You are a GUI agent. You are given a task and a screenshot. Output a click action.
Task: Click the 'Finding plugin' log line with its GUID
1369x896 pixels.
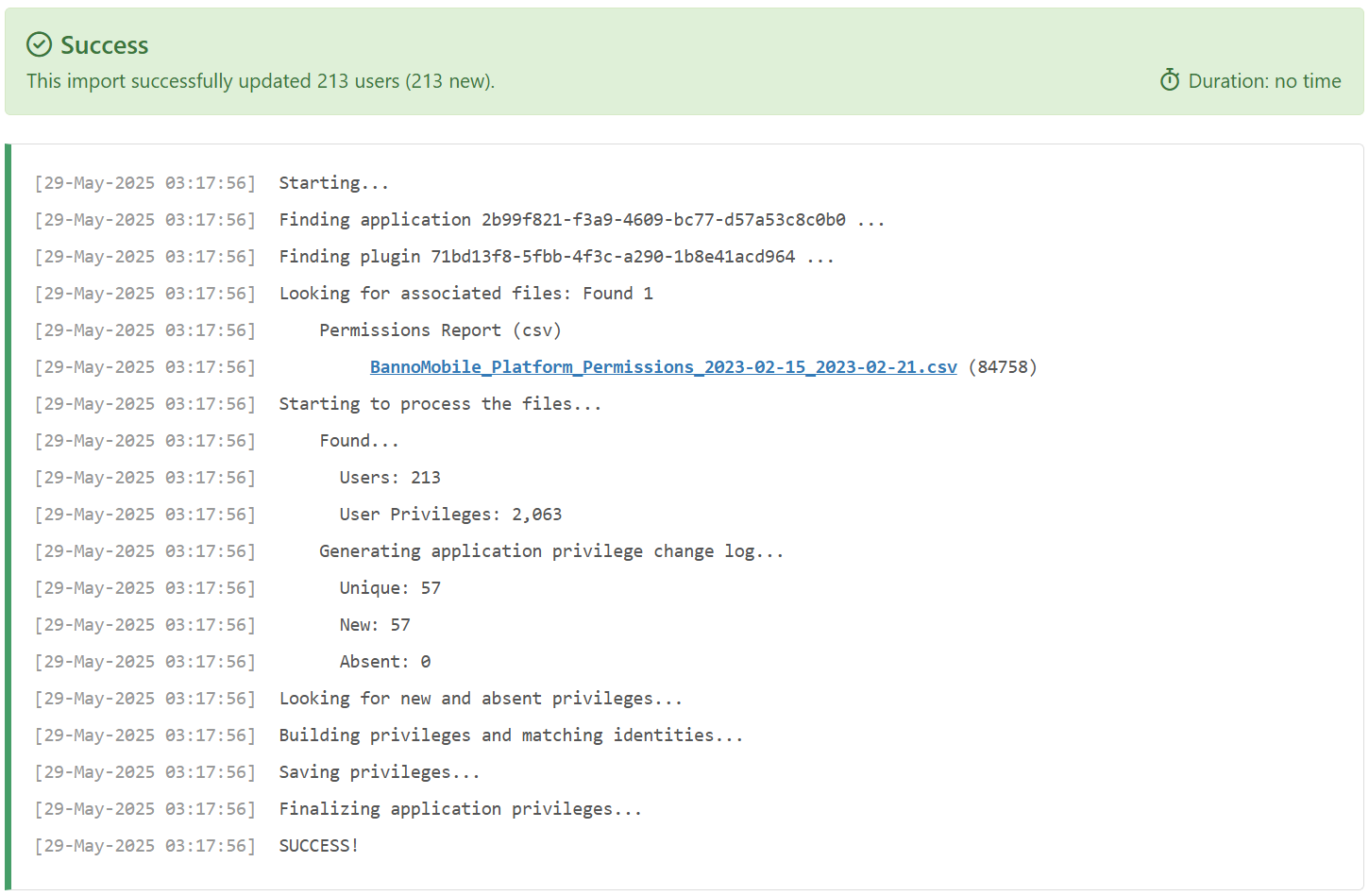[556, 257]
